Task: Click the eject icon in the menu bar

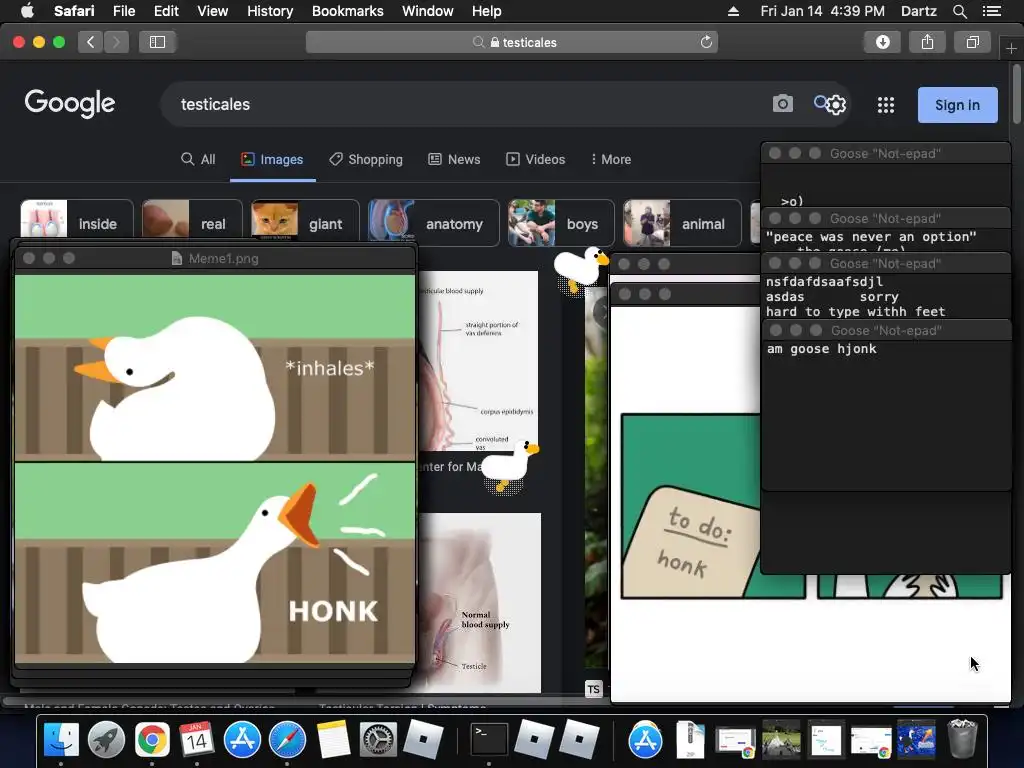Action: click(733, 11)
